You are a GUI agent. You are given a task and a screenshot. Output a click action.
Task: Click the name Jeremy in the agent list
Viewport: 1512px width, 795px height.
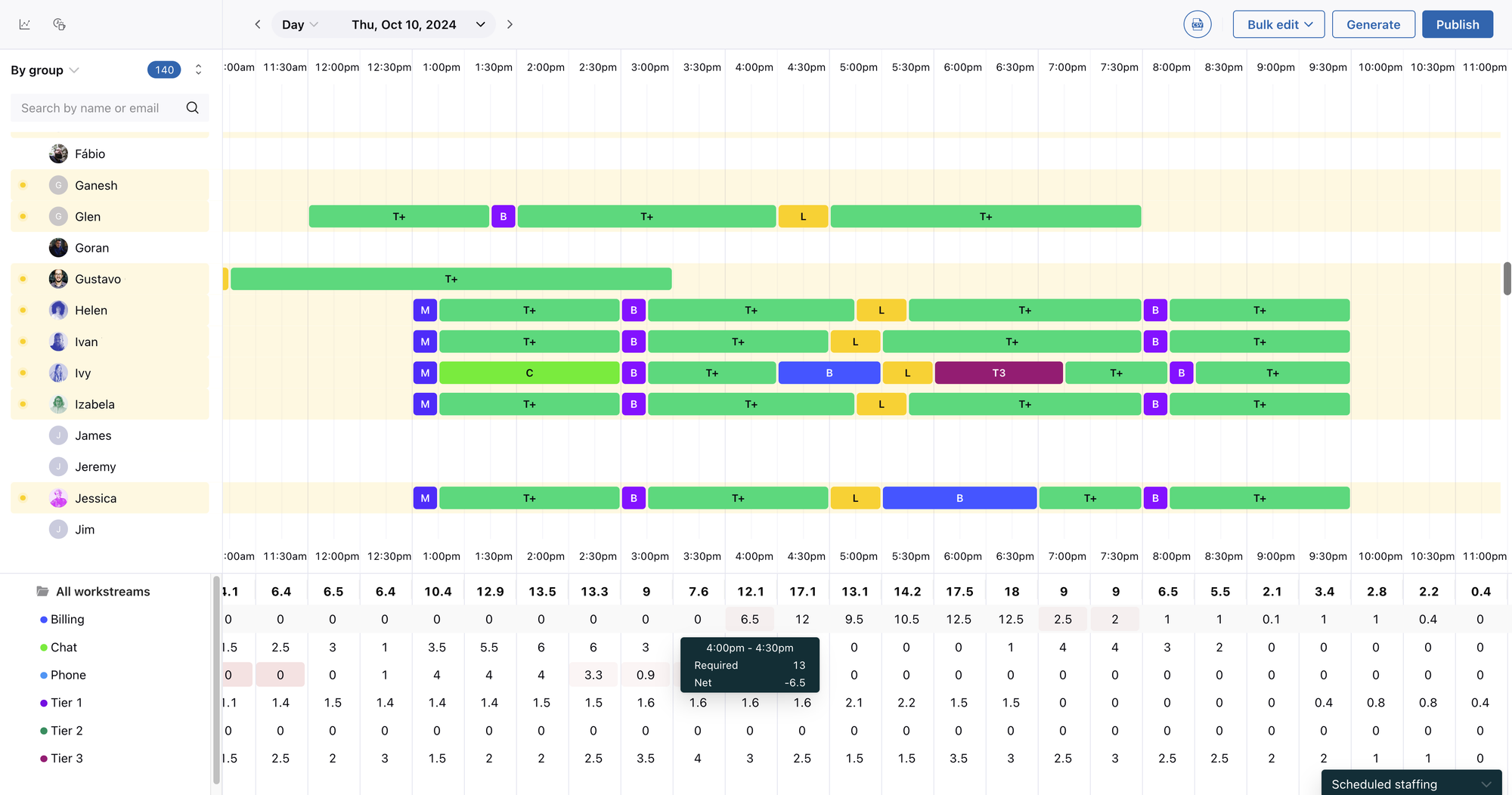point(95,467)
